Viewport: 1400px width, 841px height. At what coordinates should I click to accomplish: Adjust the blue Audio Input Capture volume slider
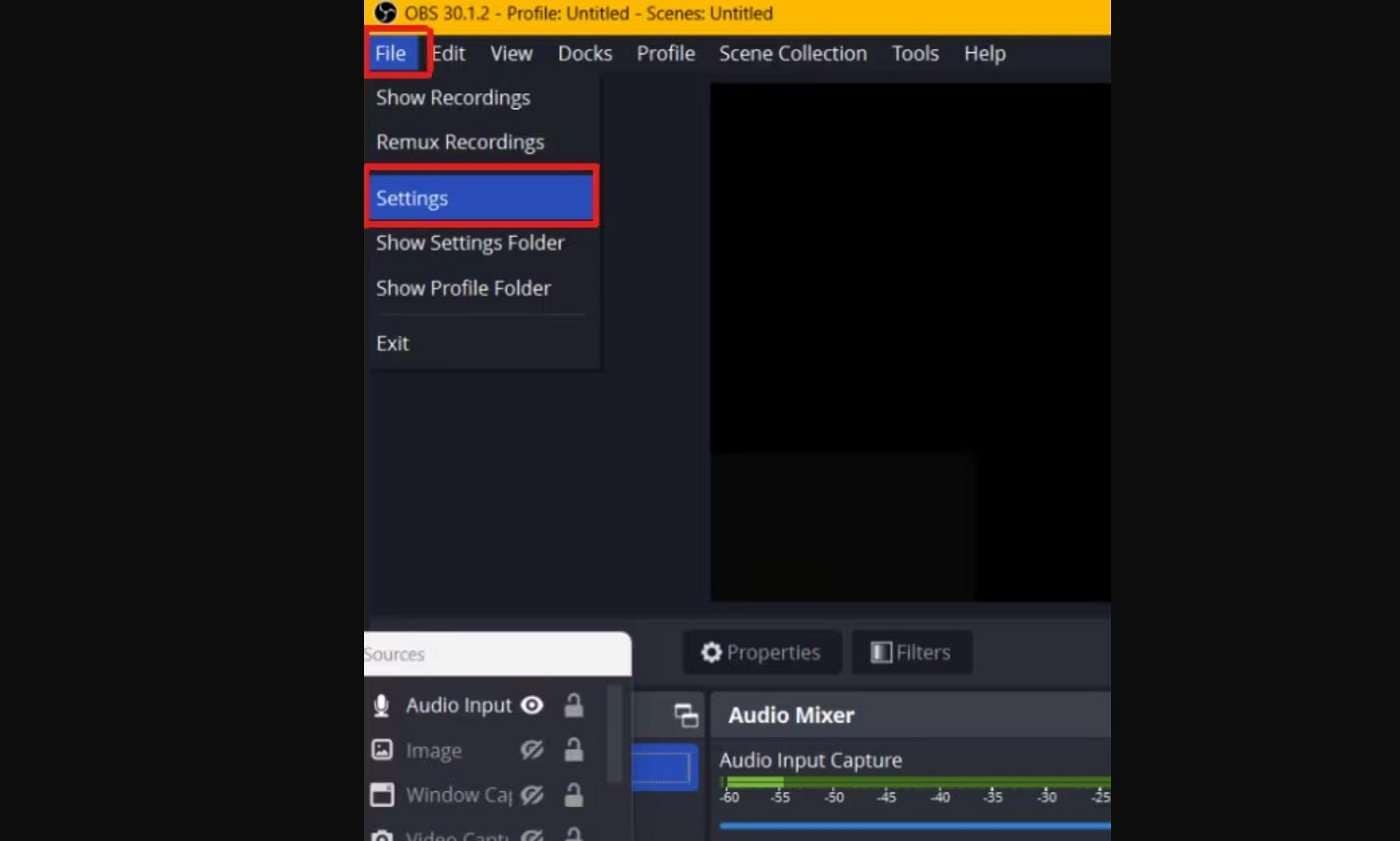click(915, 826)
